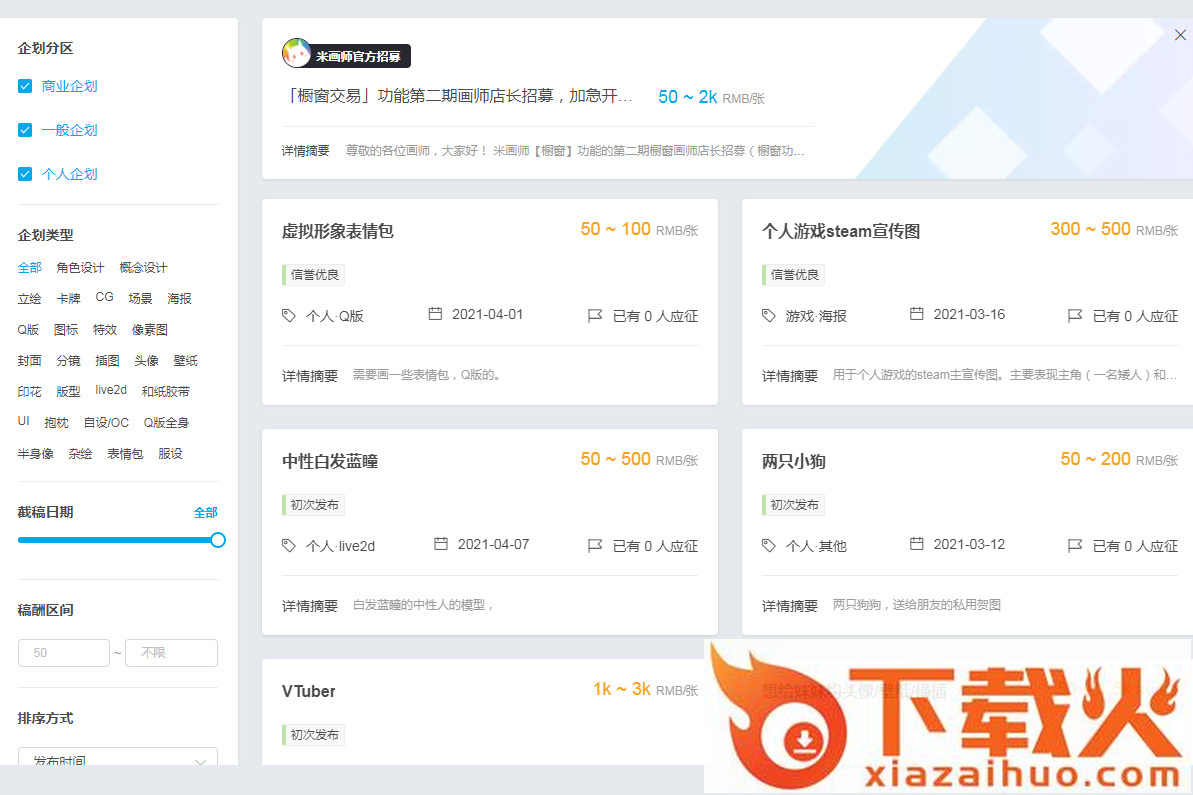1193x795 pixels.
Task: Click calendar icon beside 2021-04-01
Action: click(x=435, y=313)
